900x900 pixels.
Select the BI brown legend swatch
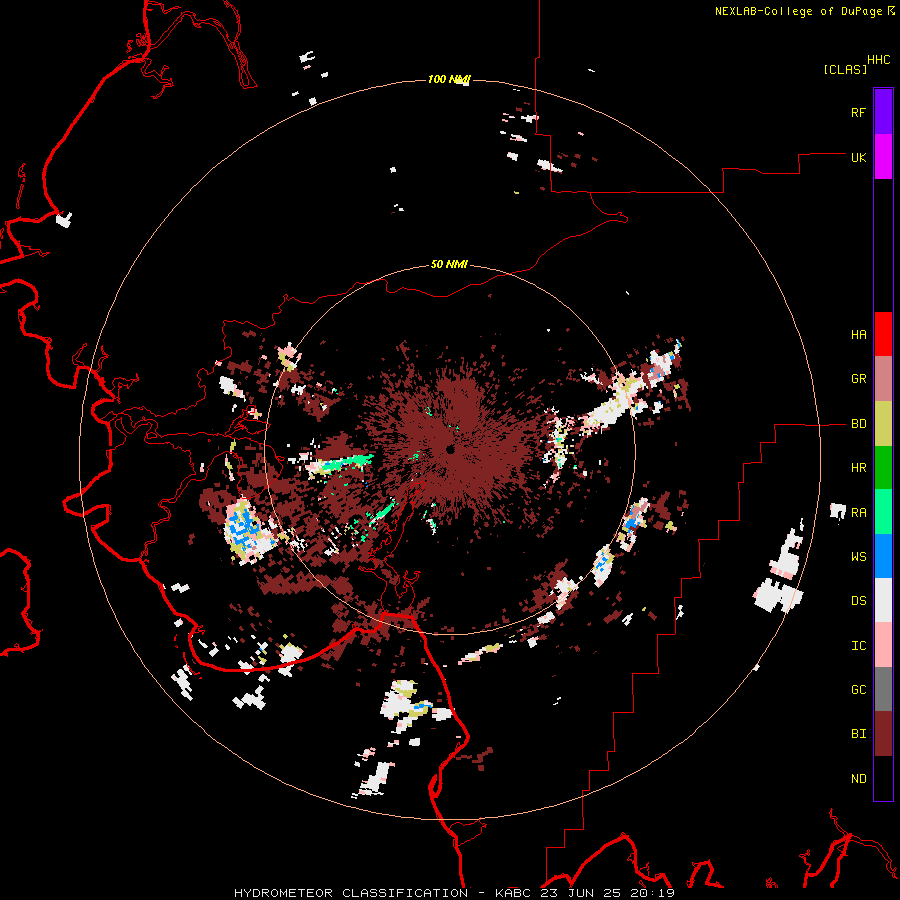point(883,734)
